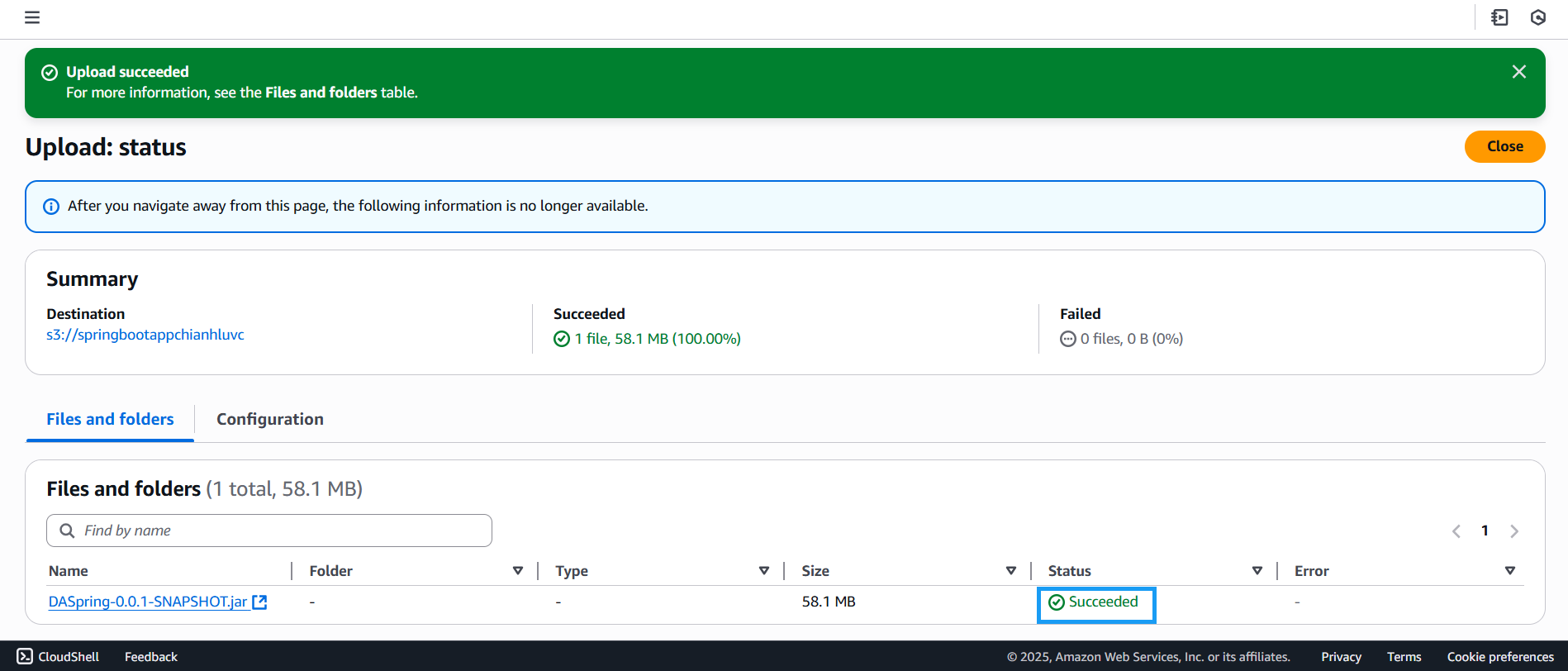This screenshot has width=1568, height=671.
Task: Open CloudShell from the footer
Action: pyautogui.click(x=58, y=657)
